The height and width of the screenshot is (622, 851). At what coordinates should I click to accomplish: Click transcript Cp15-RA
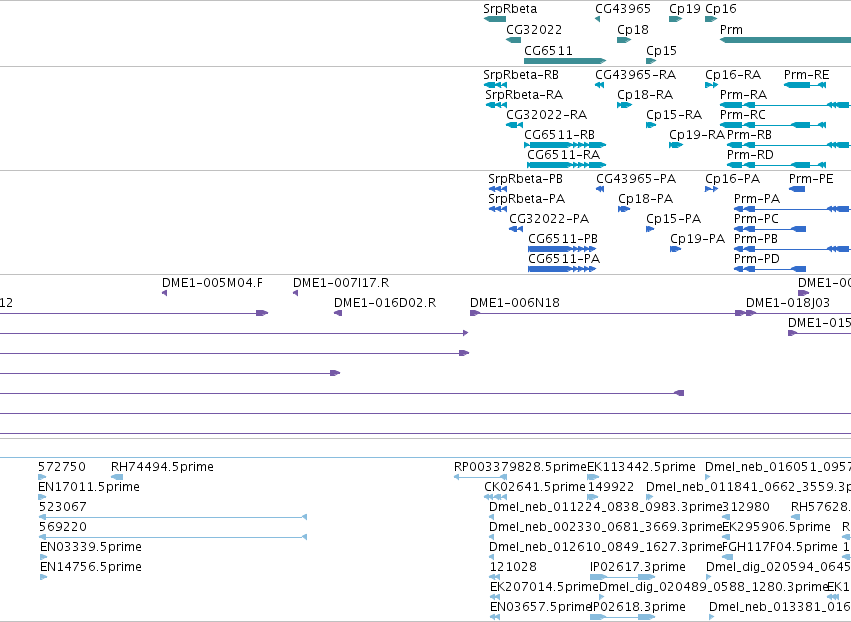(x=651, y=125)
